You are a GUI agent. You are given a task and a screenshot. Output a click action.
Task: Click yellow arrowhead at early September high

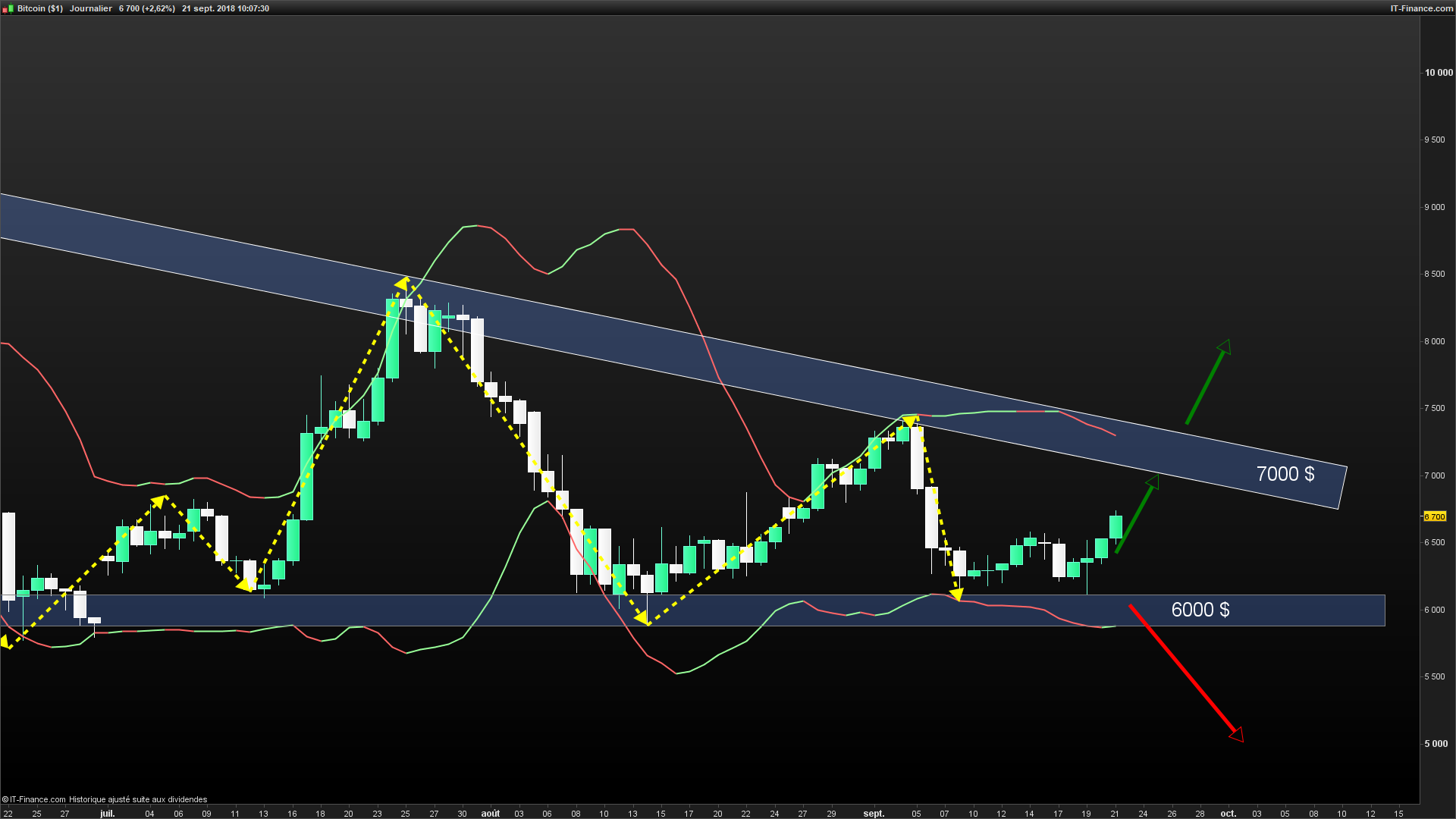coord(910,421)
